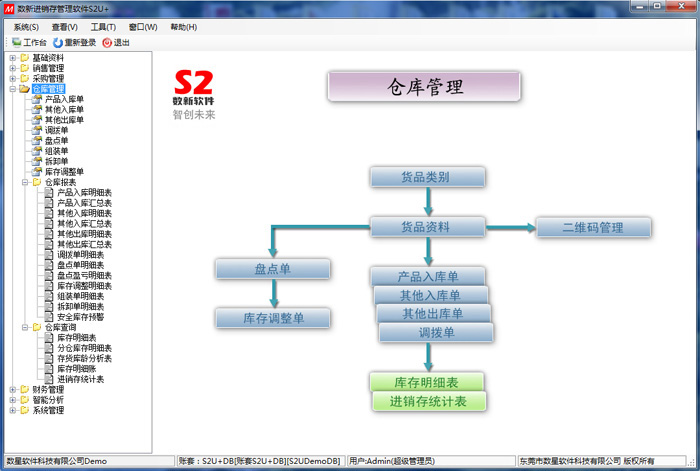Click the 库存调整单 flowchart button
The width and height of the screenshot is (700, 471).
click(273, 318)
